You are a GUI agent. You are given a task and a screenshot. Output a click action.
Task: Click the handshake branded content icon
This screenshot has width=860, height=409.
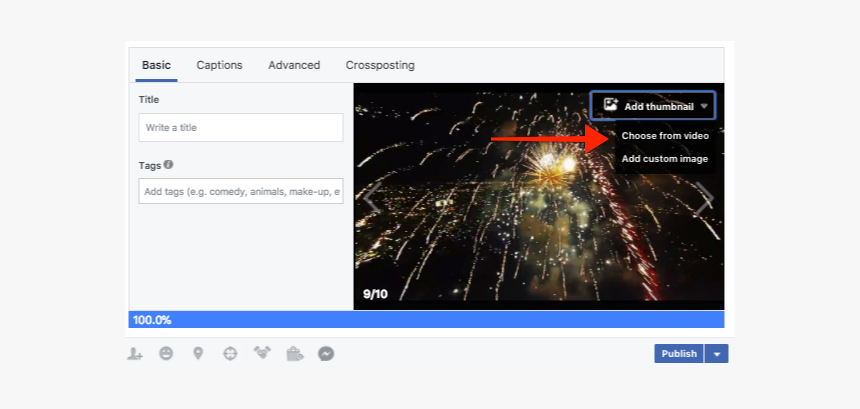262,354
